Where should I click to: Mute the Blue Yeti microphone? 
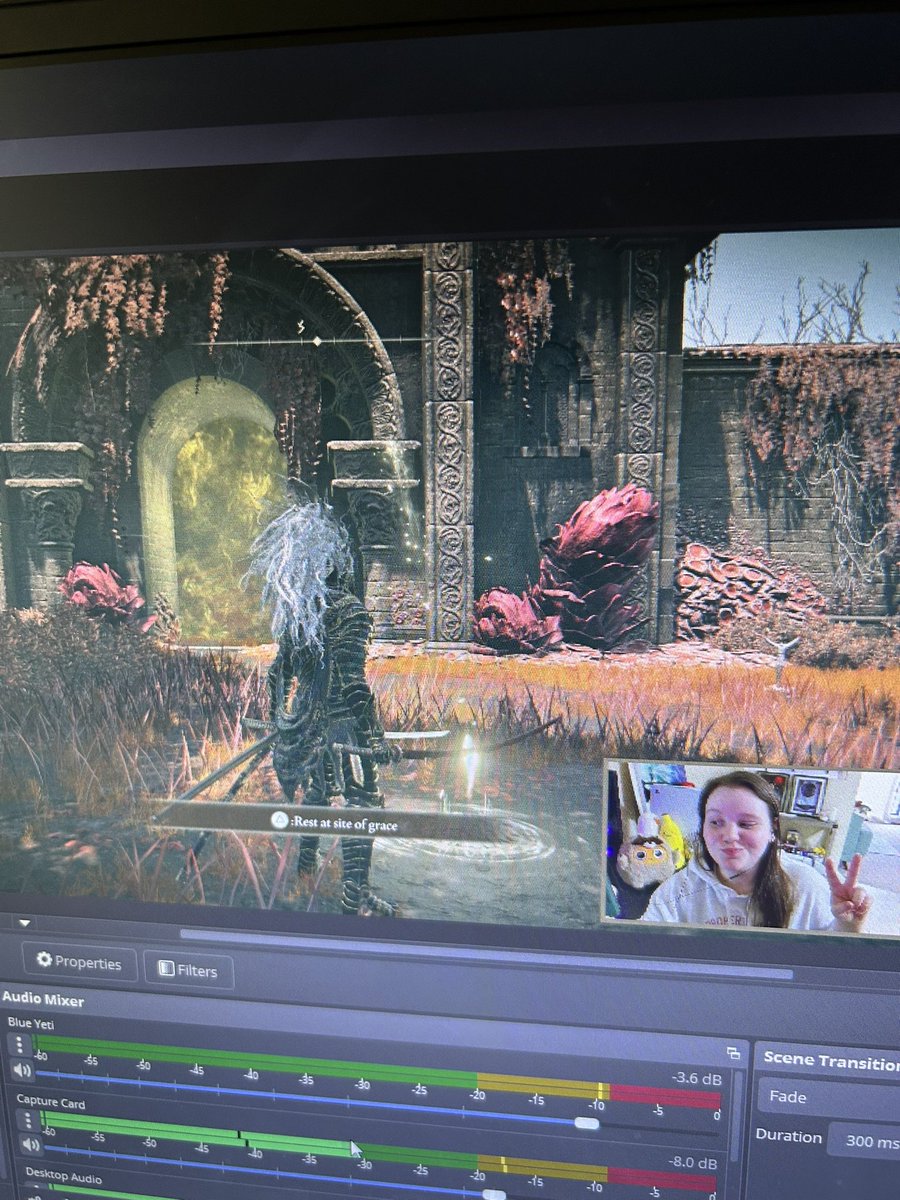tap(23, 1072)
